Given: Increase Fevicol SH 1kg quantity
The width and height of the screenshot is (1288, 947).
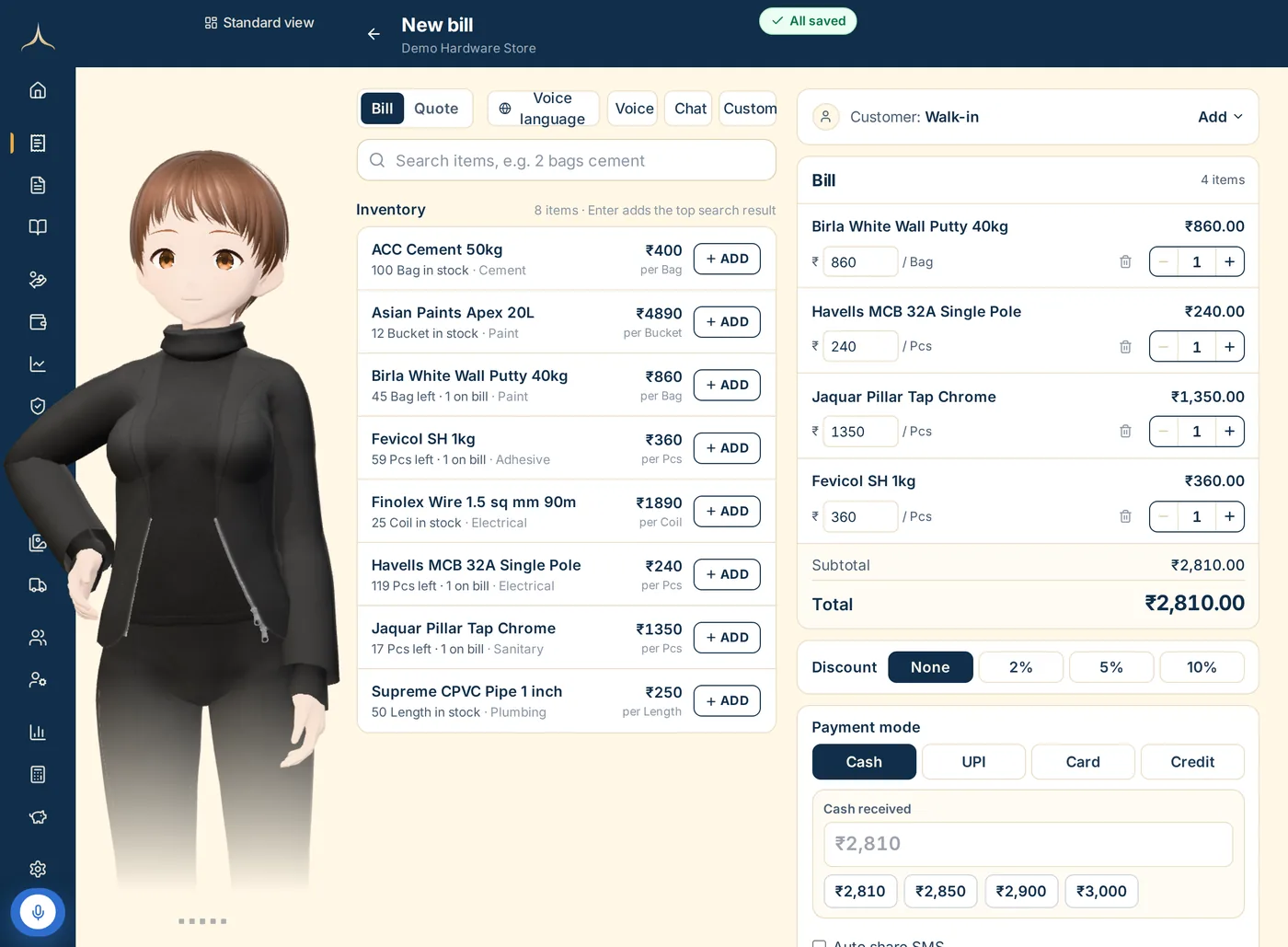Looking at the screenshot, I should coord(1230,516).
